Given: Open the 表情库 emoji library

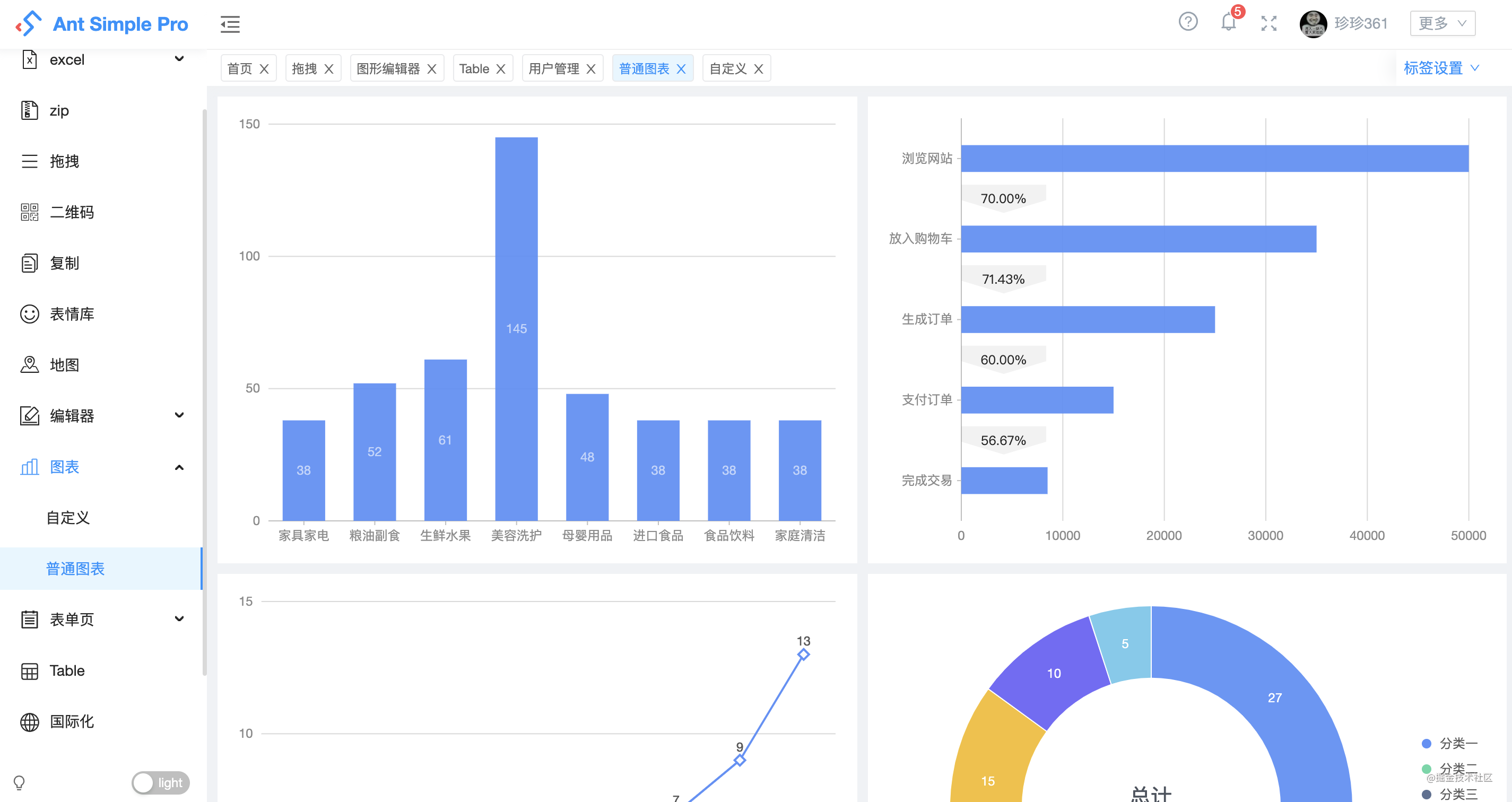Looking at the screenshot, I should (x=72, y=314).
